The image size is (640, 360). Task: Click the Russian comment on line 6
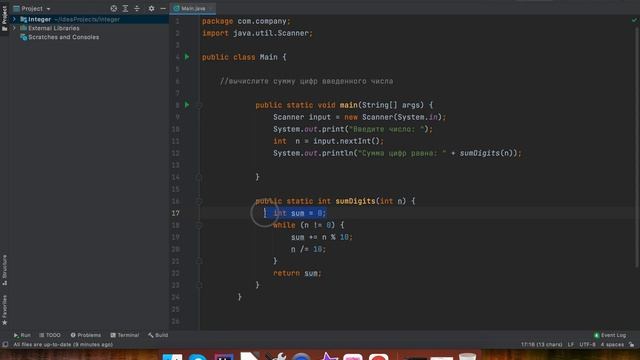click(307, 81)
